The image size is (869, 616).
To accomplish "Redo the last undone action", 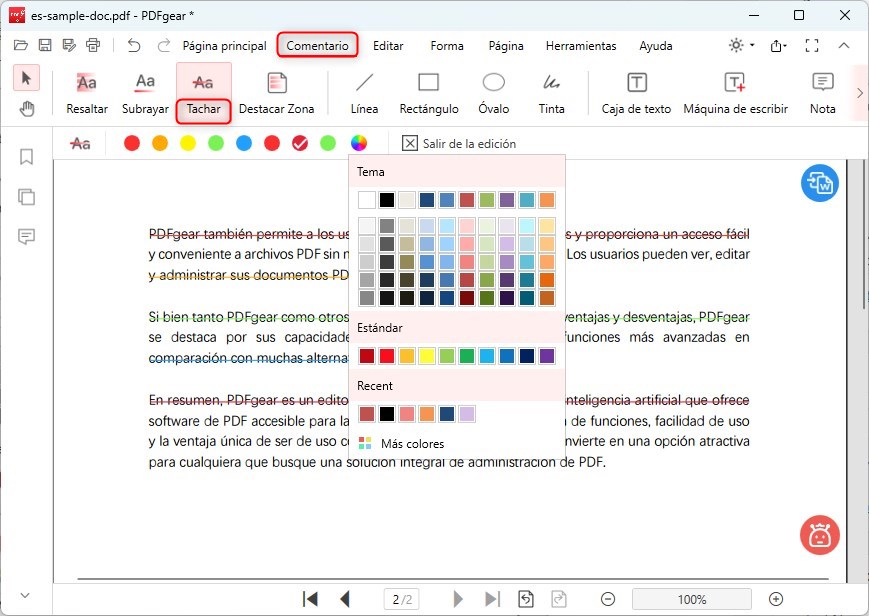I will click(x=163, y=45).
